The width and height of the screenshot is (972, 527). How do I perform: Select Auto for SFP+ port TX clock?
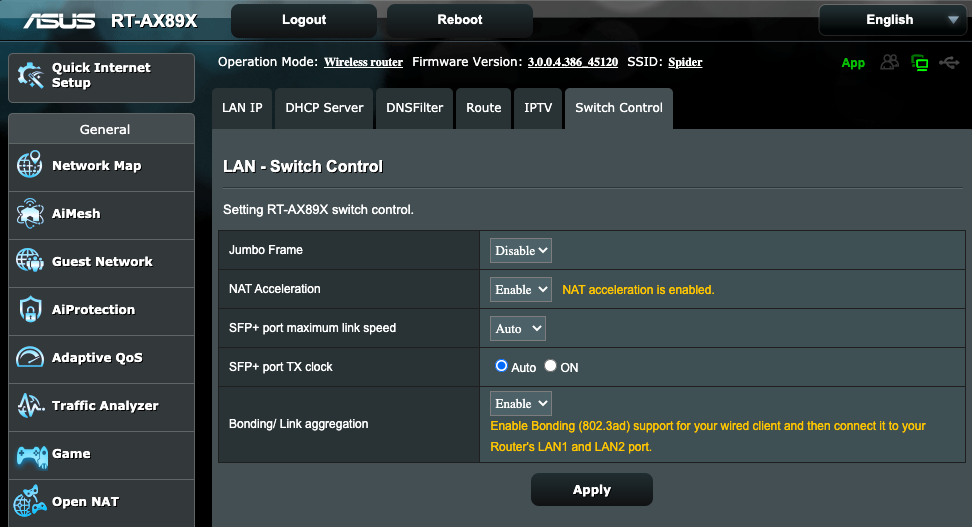pyautogui.click(x=501, y=366)
